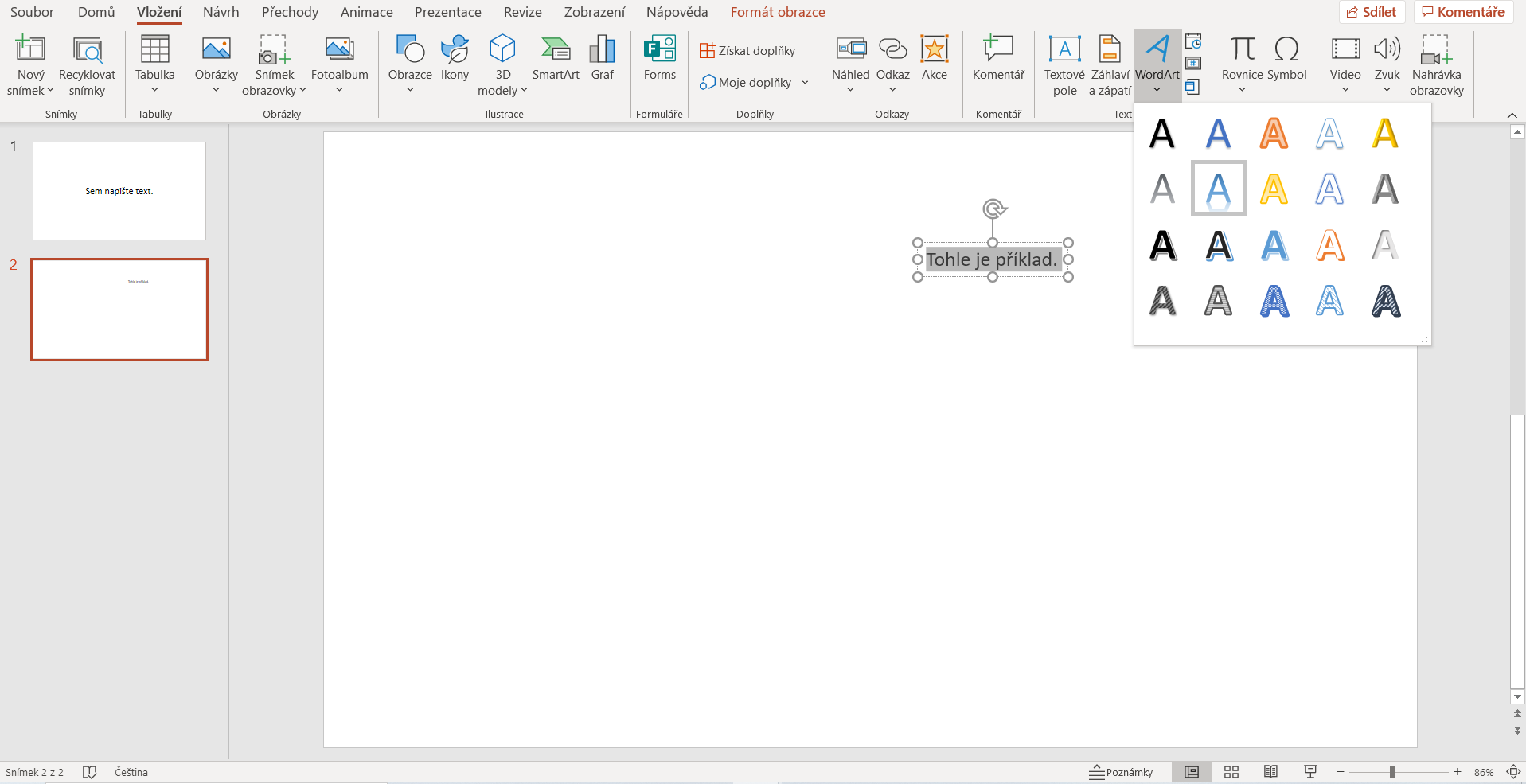Image resolution: width=1526 pixels, height=784 pixels.
Task: Toggle the Poznámky notes pane
Action: pos(1122,771)
